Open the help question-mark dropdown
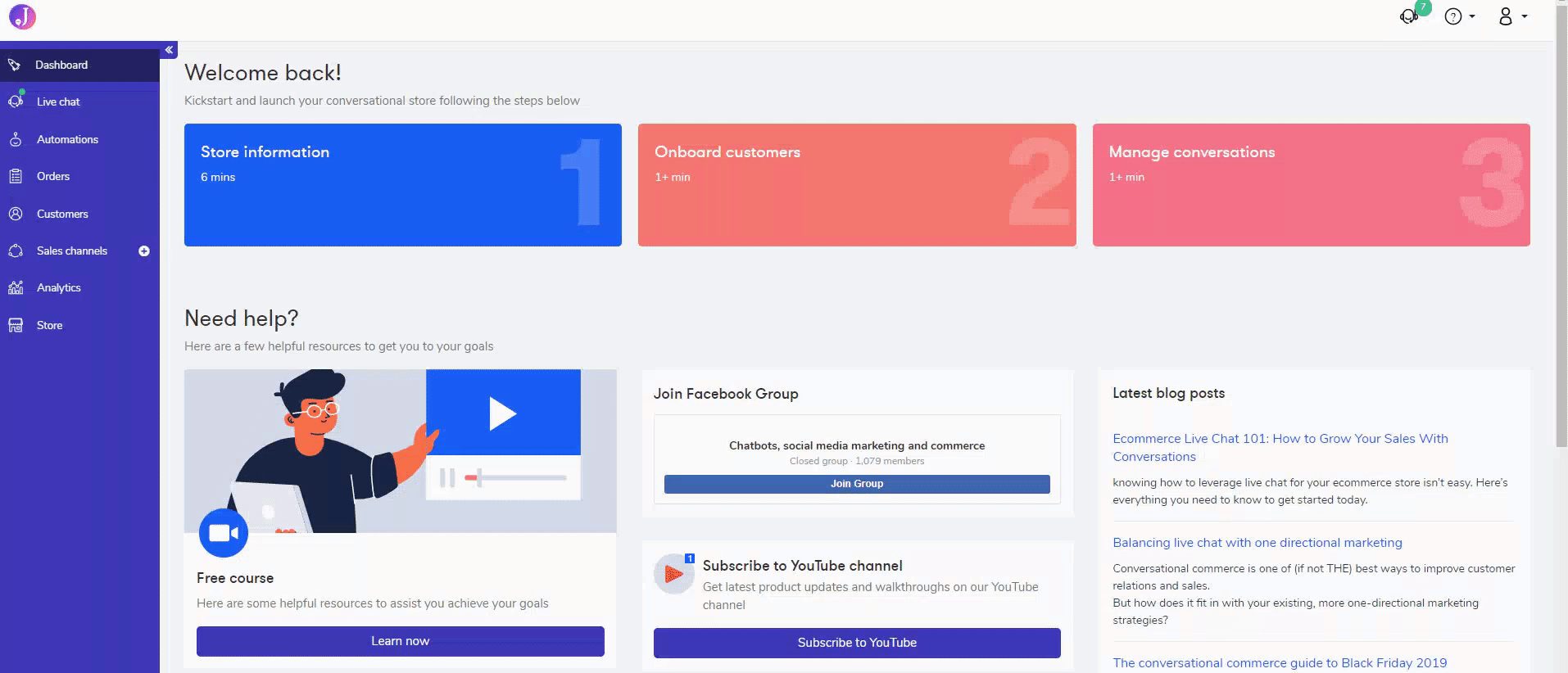This screenshot has width=1568, height=673. click(x=1459, y=16)
